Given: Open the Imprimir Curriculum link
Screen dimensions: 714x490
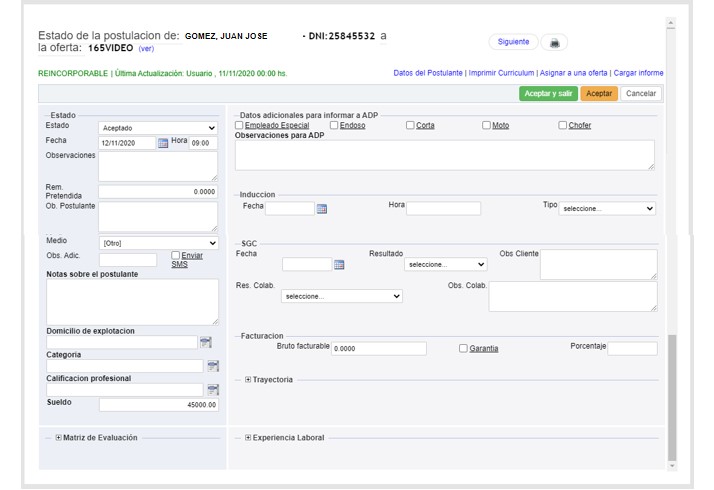Looking at the screenshot, I should click(x=501, y=73).
